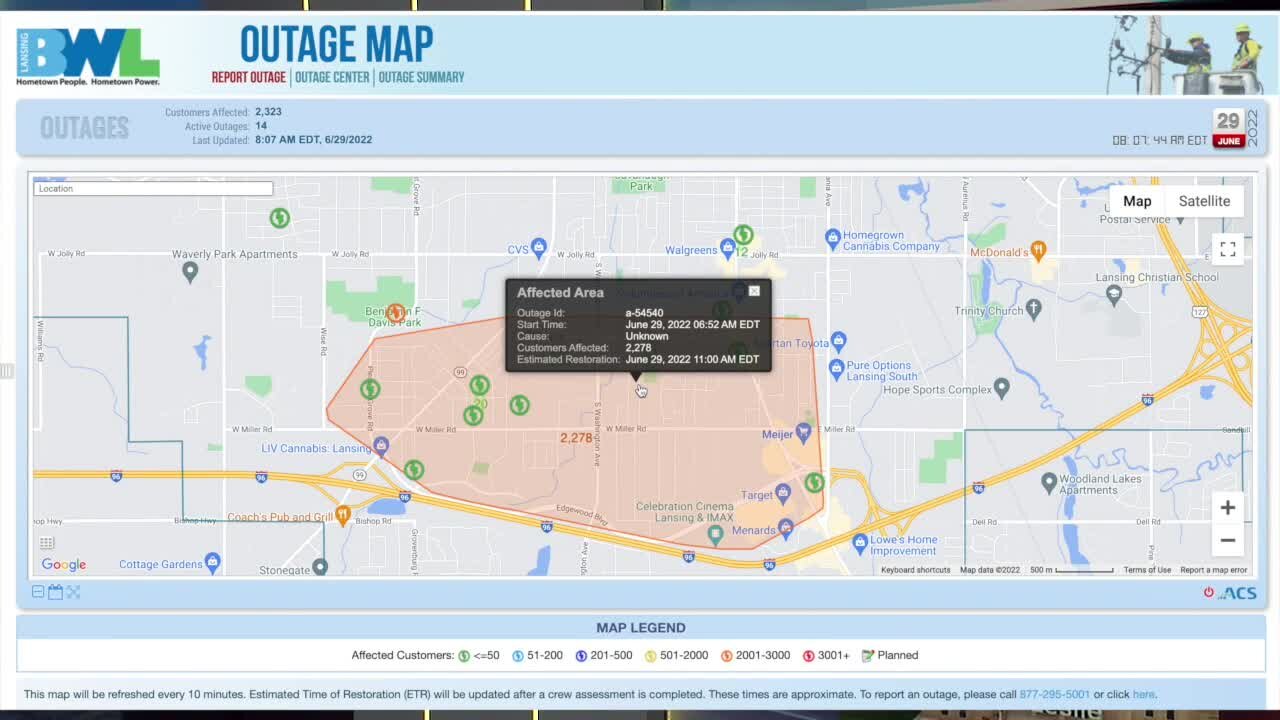Image resolution: width=1280 pixels, height=720 pixels.
Task: Select the Map view tab
Action: point(1137,201)
